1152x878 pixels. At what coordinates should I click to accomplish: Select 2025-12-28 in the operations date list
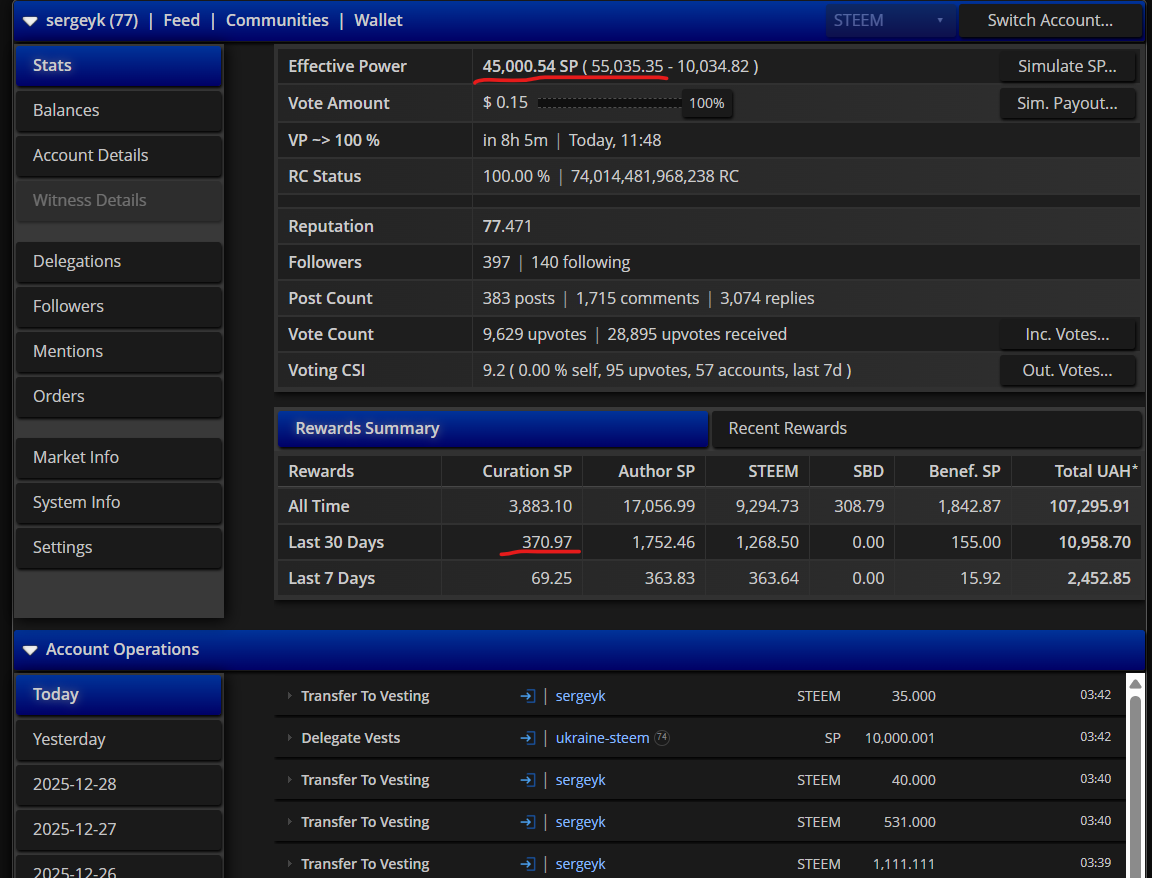click(119, 784)
